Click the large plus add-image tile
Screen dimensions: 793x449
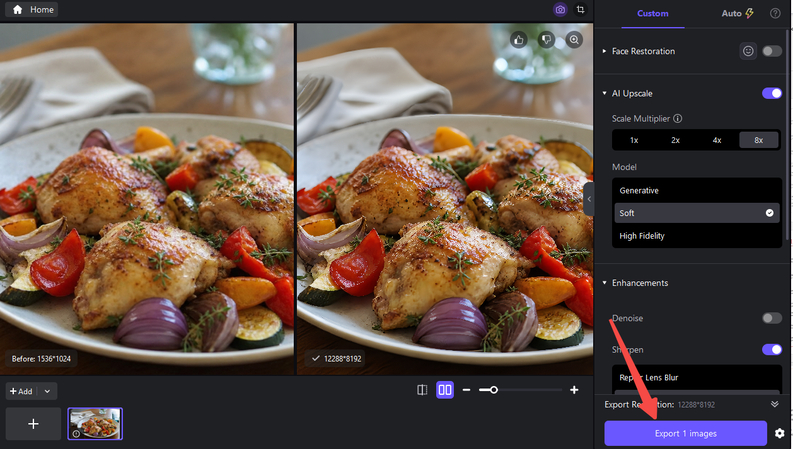point(33,424)
